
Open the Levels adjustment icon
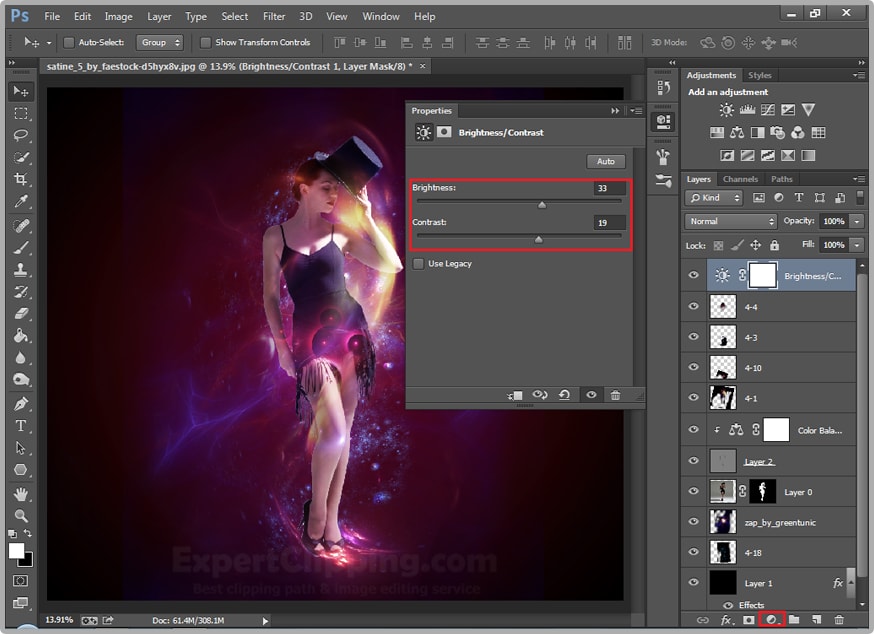click(747, 110)
